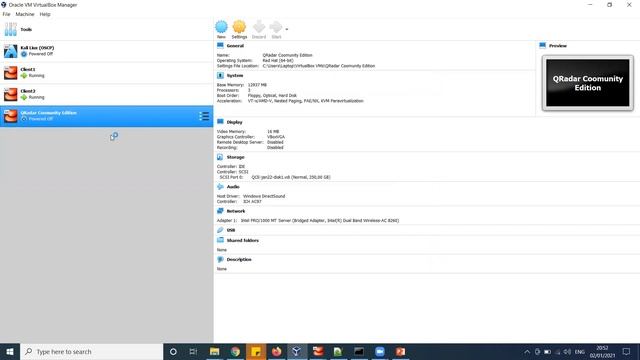Click the Client2 Red Hat icon
The image size is (640, 360).
11,94
